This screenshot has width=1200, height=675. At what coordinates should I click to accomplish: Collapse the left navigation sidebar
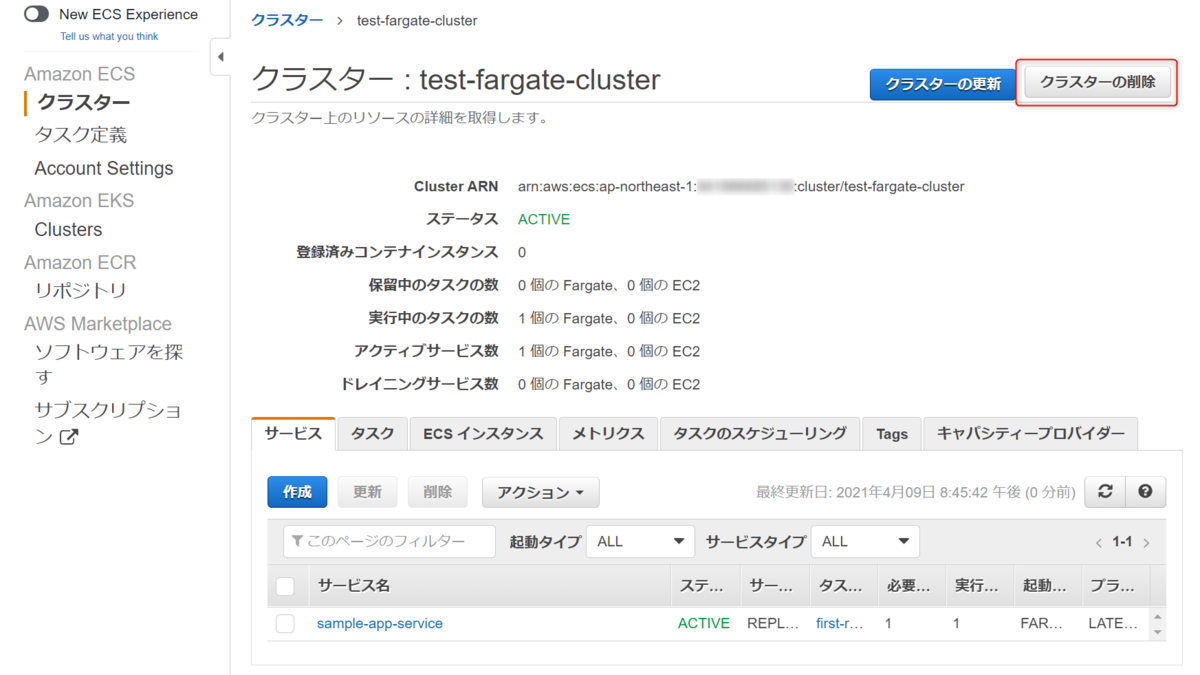coord(220,57)
